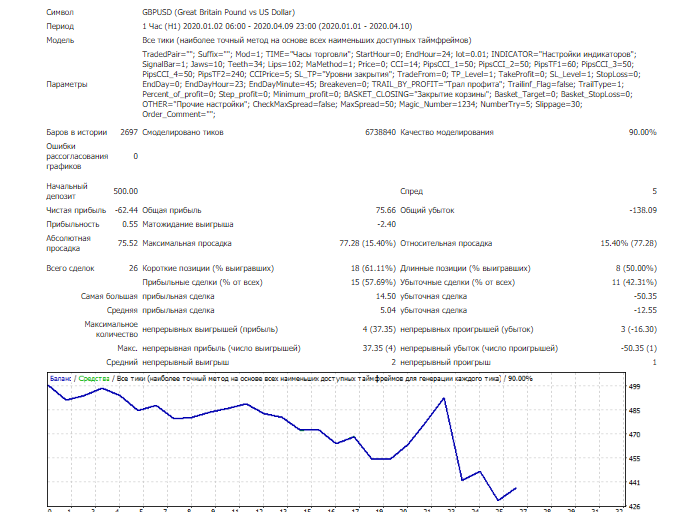682x512 pixels.
Task: Click the 441 value on chart price axis
Action: click(x=635, y=482)
